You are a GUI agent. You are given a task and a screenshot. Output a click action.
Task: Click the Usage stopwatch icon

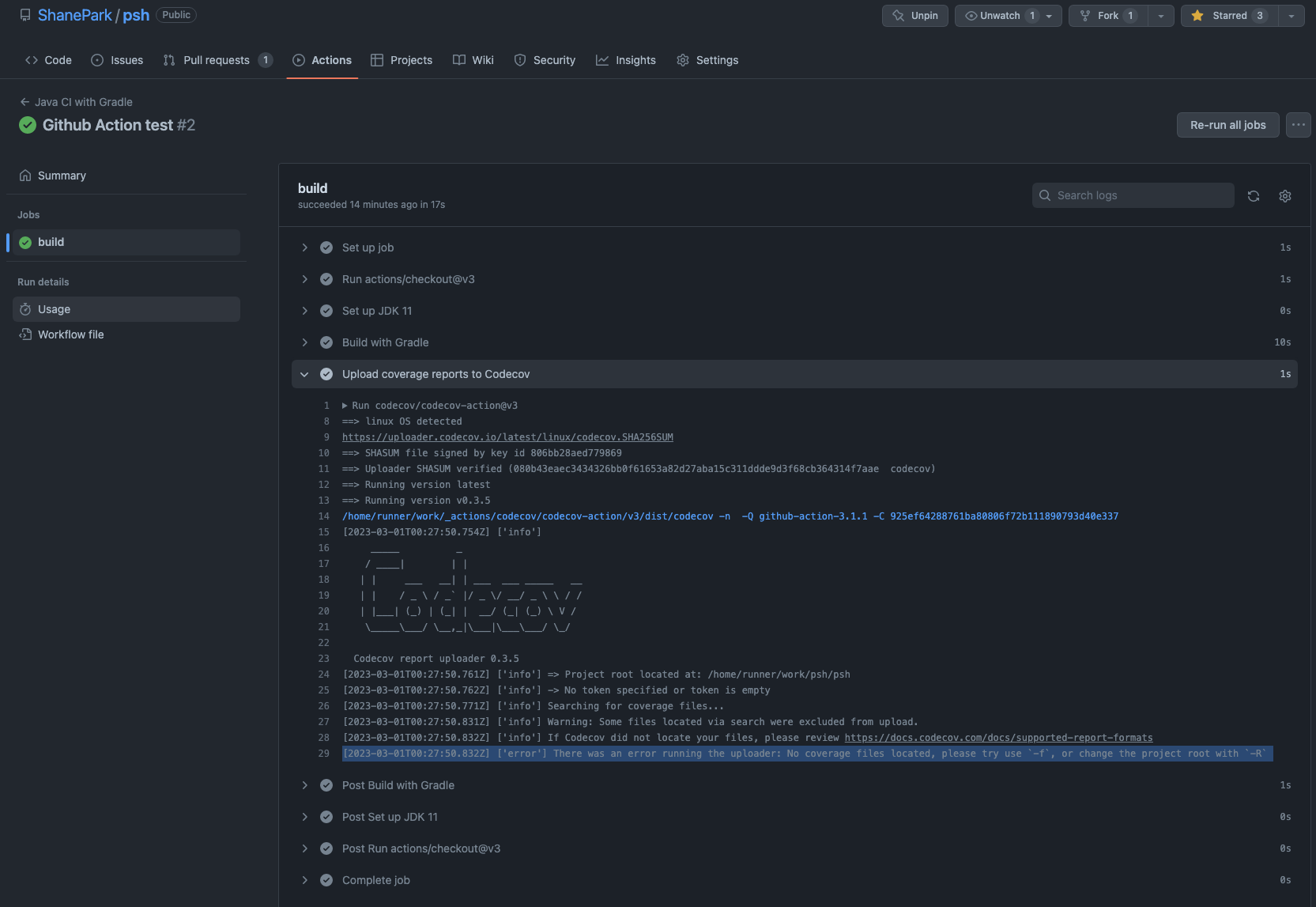[x=25, y=309]
